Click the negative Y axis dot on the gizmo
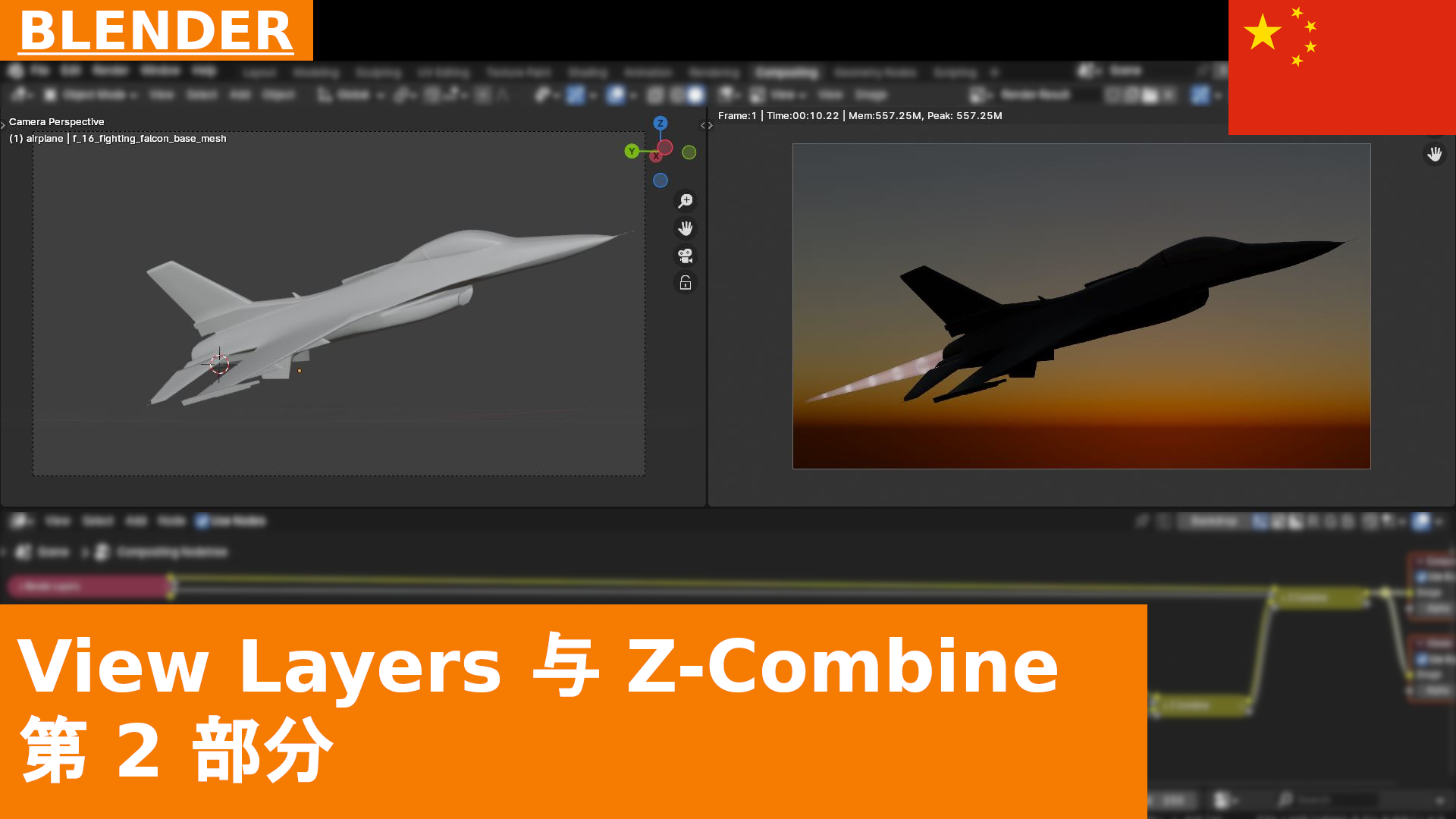Image resolution: width=1456 pixels, height=819 pixels. [689, 152]
